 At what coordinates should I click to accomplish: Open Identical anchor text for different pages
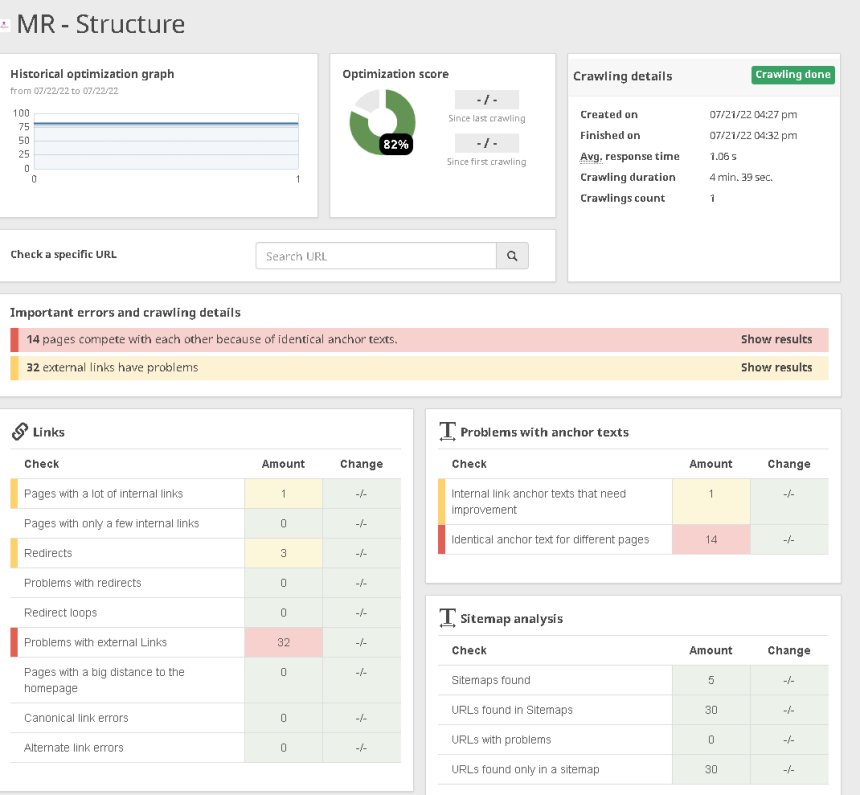(x=550, y=540)
